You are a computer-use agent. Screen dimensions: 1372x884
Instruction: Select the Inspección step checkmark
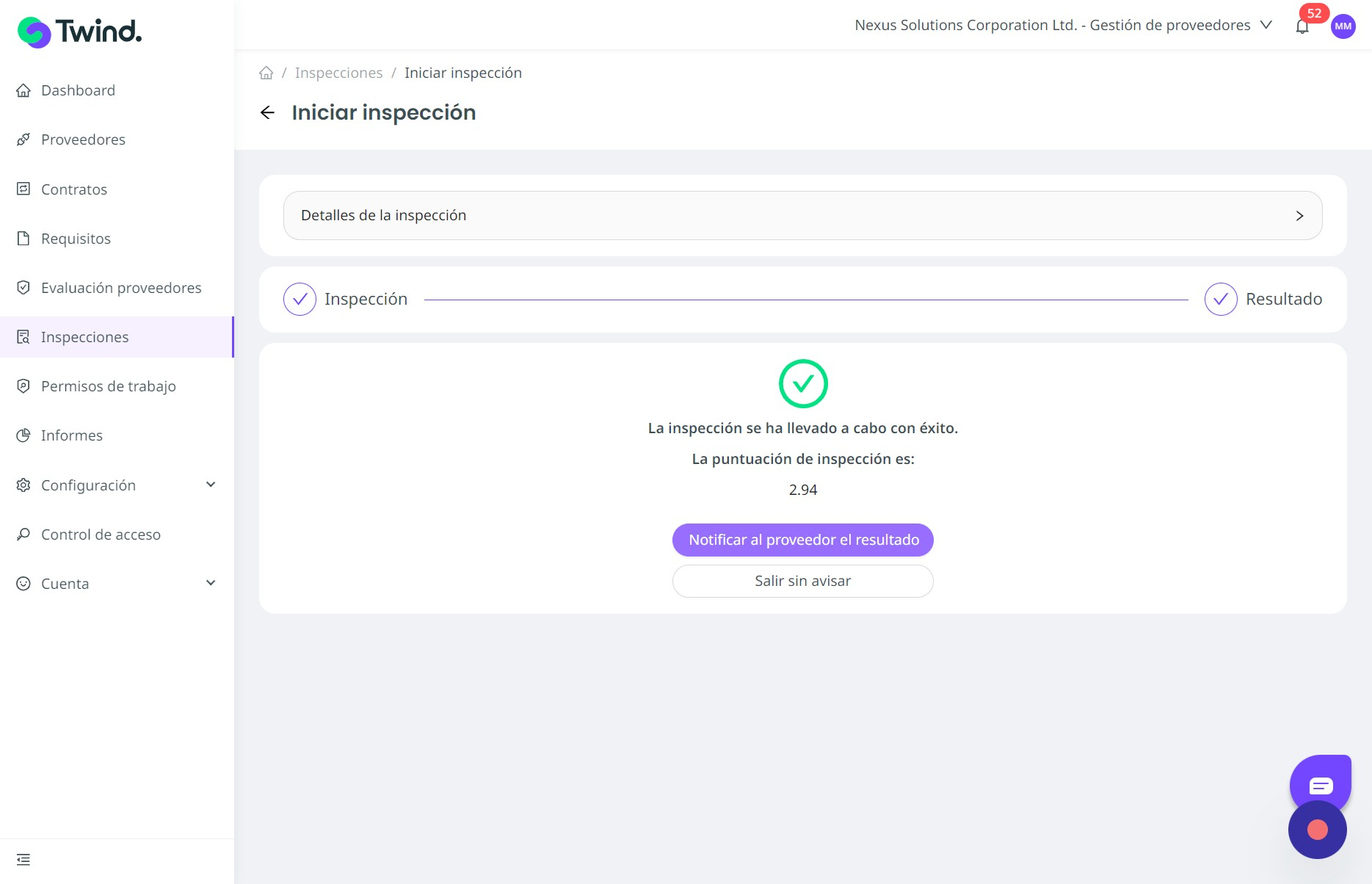300,300
